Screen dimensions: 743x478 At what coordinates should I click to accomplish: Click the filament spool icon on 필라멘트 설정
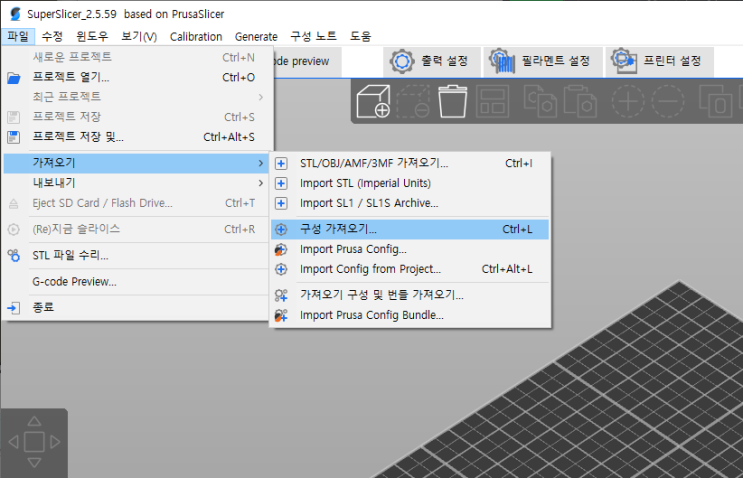[502, 61]
